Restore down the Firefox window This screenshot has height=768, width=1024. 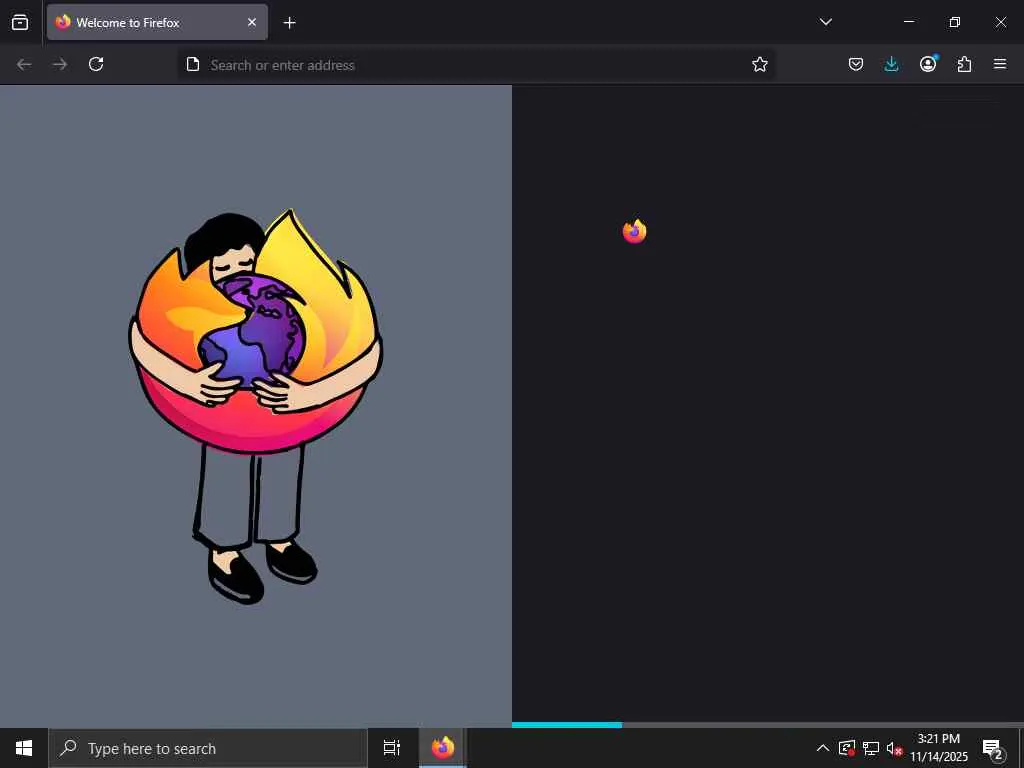[955, 22]
